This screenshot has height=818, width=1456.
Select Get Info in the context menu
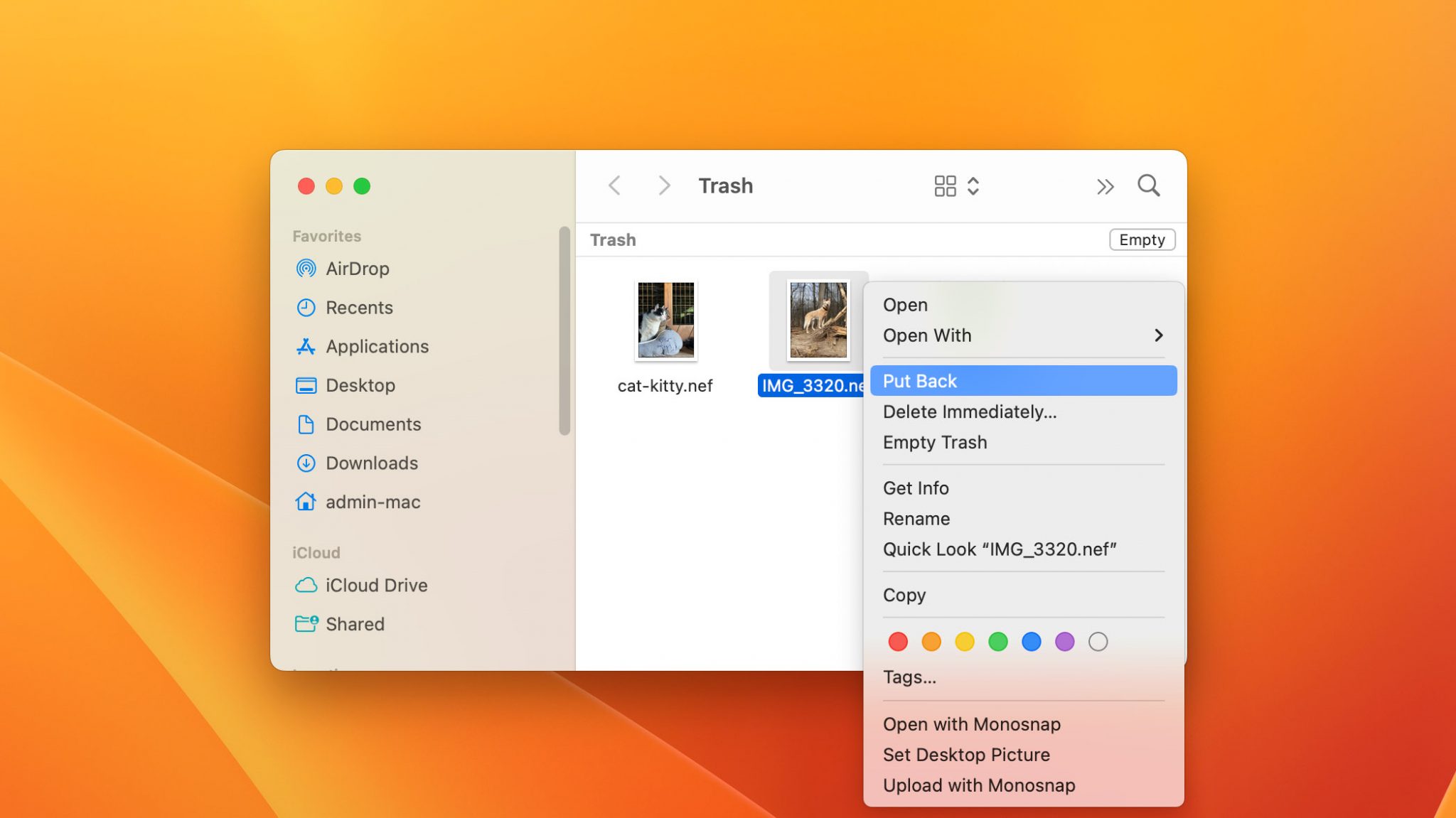click(916, 488)
